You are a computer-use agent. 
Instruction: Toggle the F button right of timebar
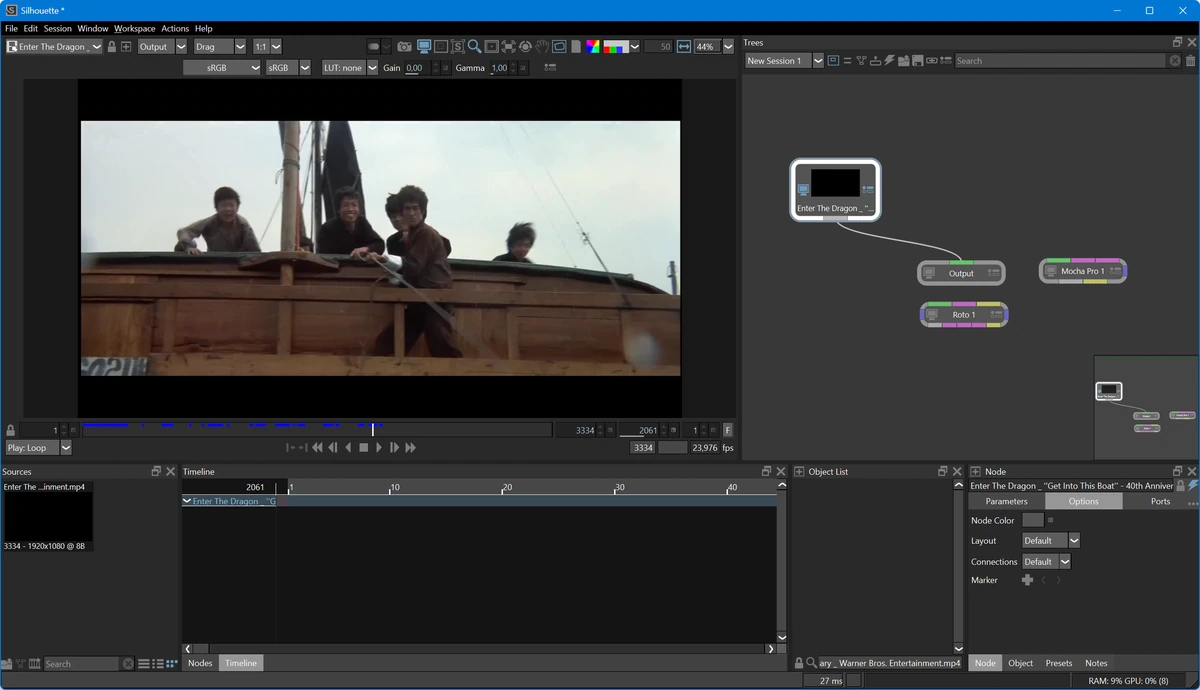(x=728, y=430)
